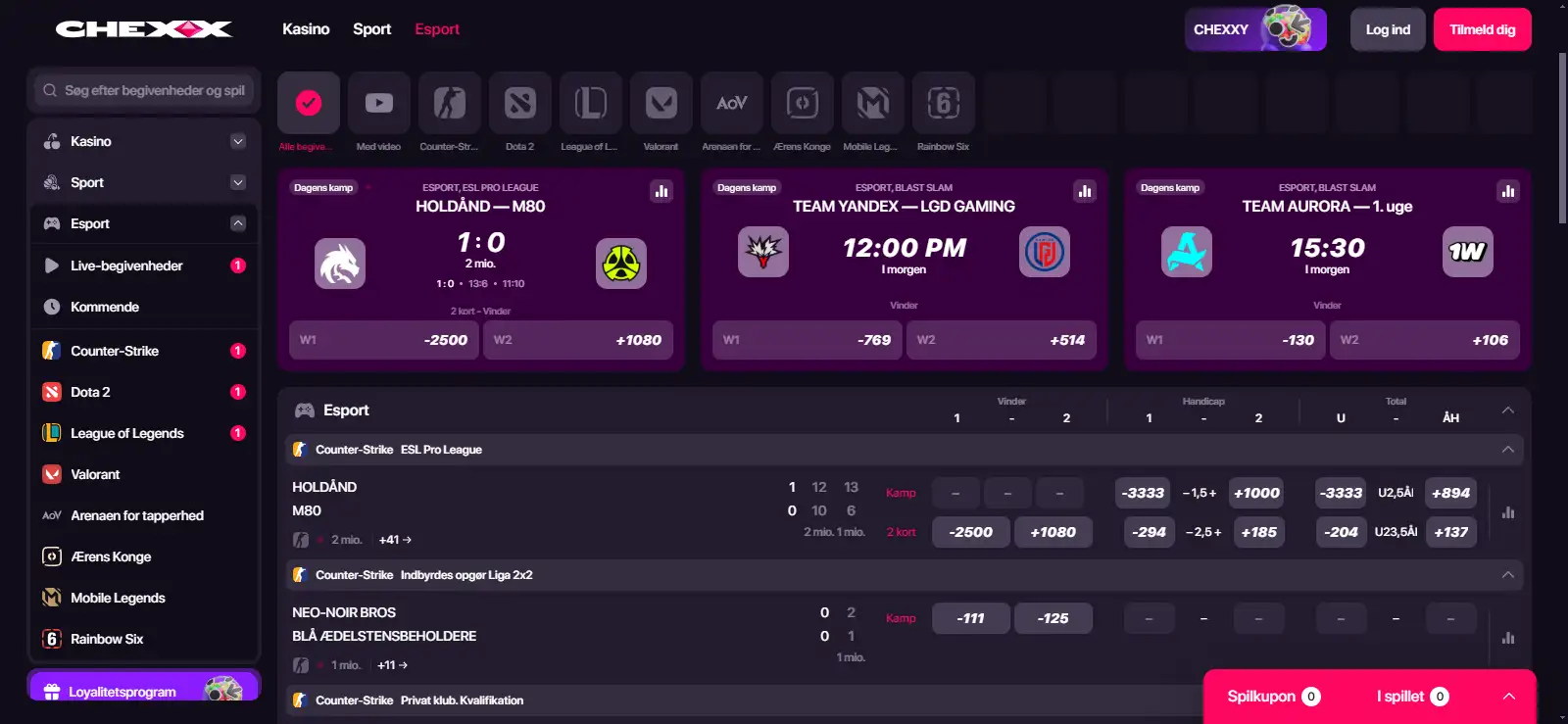The width and height of the screenshot is (1568, 724).
Task: Collapse the Esport sidebar section
Action: (238, 223)
